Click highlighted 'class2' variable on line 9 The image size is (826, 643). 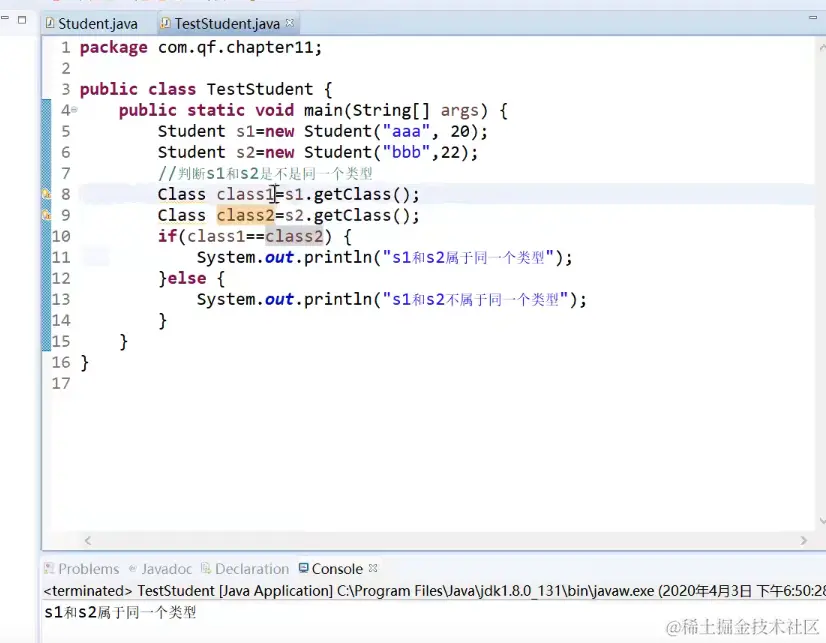pos(245,216)
